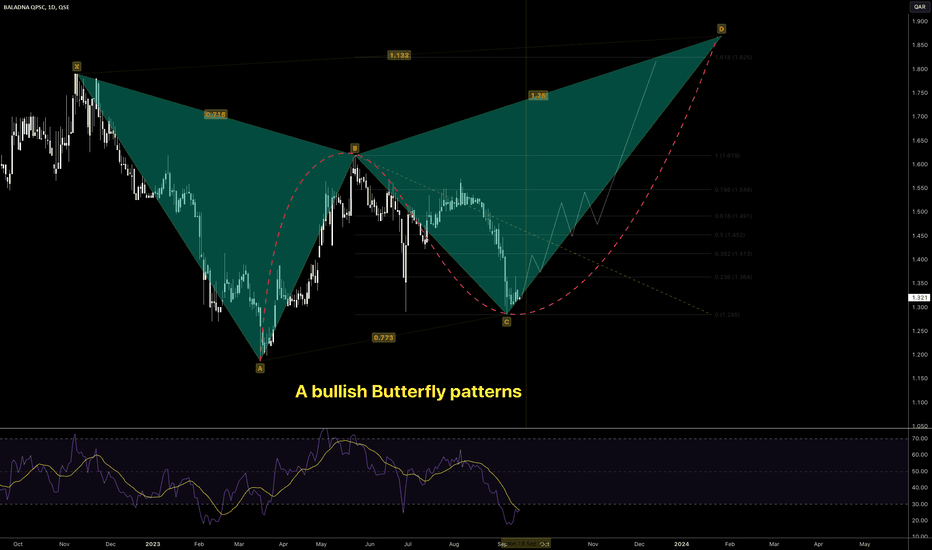The height and width of the screenshot is (550, 932).
Task: Click the highlighted crosshair date label on time axis
Action: click(x=525, y=543)
